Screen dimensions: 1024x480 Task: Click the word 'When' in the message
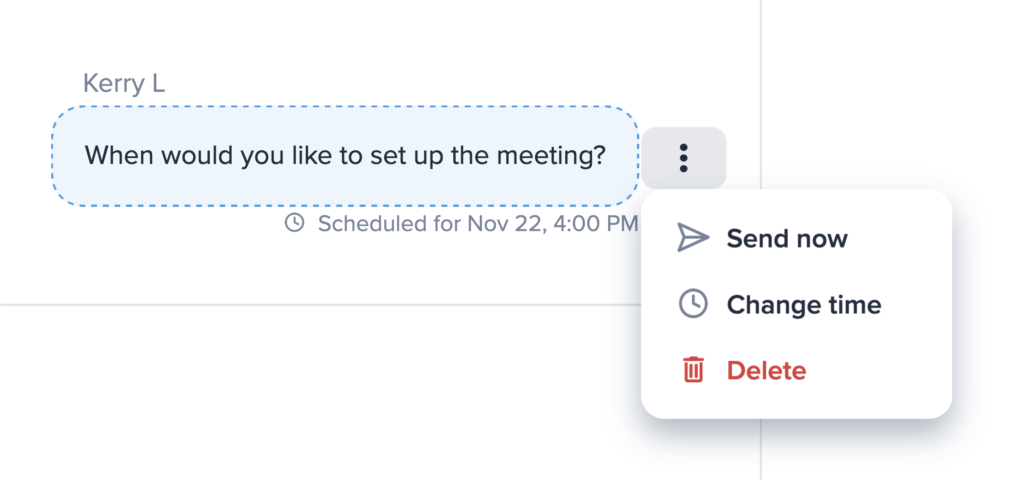coord(115,156)
